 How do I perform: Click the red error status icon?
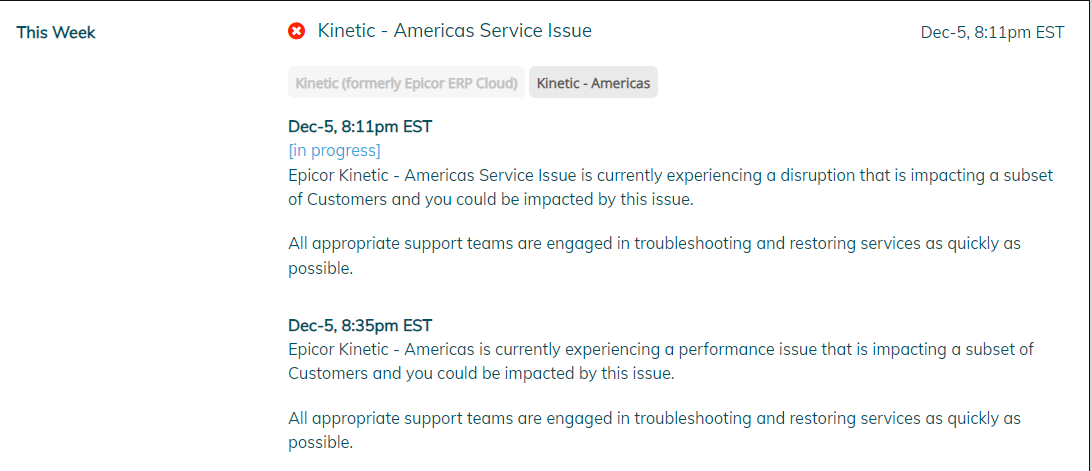coord(297,31)
